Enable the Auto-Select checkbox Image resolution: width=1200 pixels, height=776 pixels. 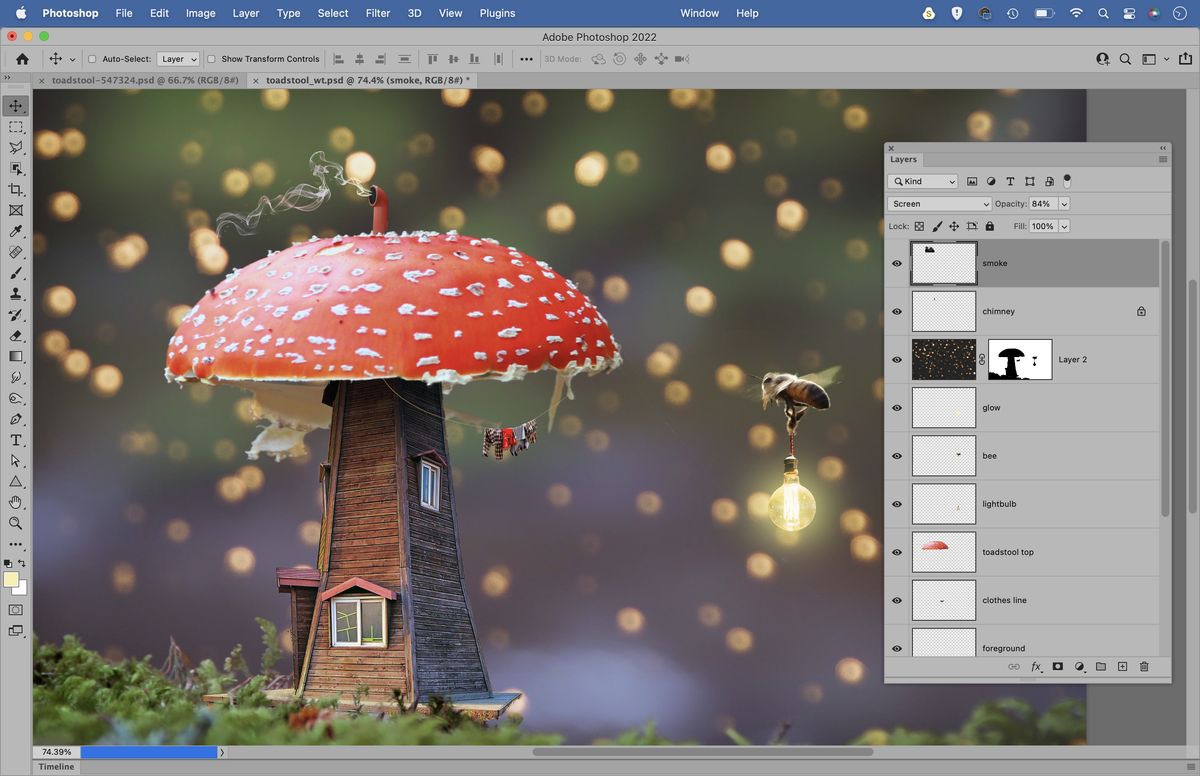pyautogui.click(x=92, y=59)
